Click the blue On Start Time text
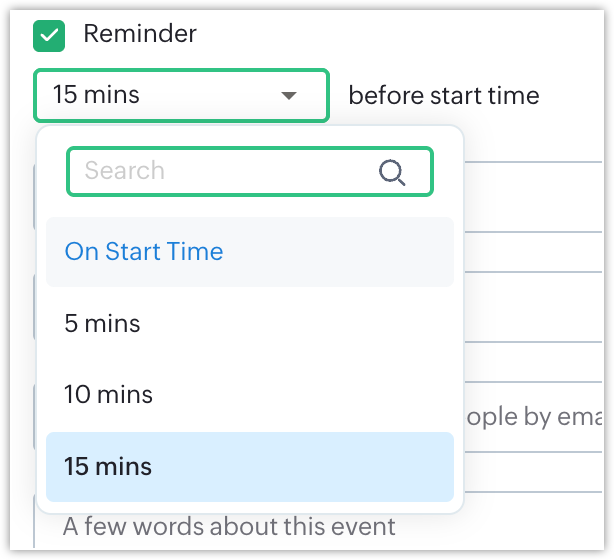This screenshot has height=560, width=614. [x=144, y=251]
